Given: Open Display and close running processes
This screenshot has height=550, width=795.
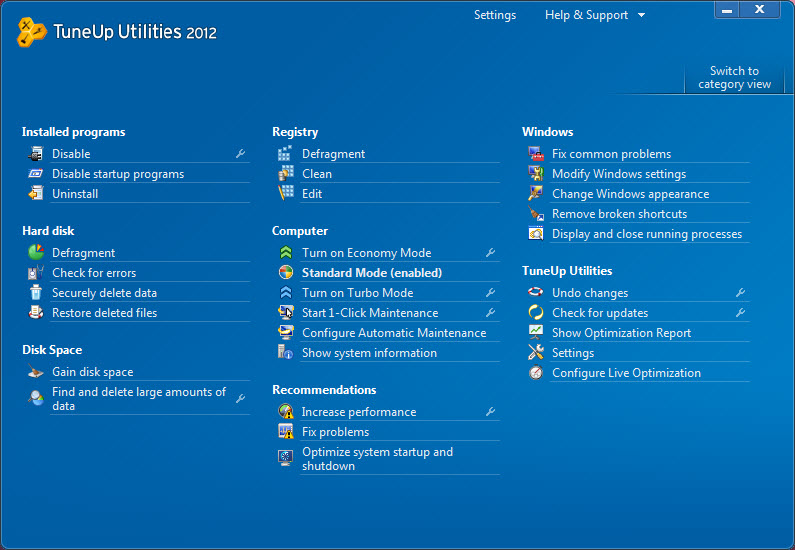Looking at the screenshot, I should pyautogui.click(x=647, y=234).
